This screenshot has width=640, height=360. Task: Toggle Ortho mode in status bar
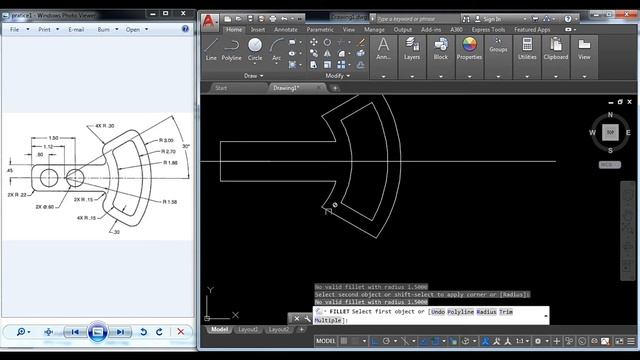375,341
